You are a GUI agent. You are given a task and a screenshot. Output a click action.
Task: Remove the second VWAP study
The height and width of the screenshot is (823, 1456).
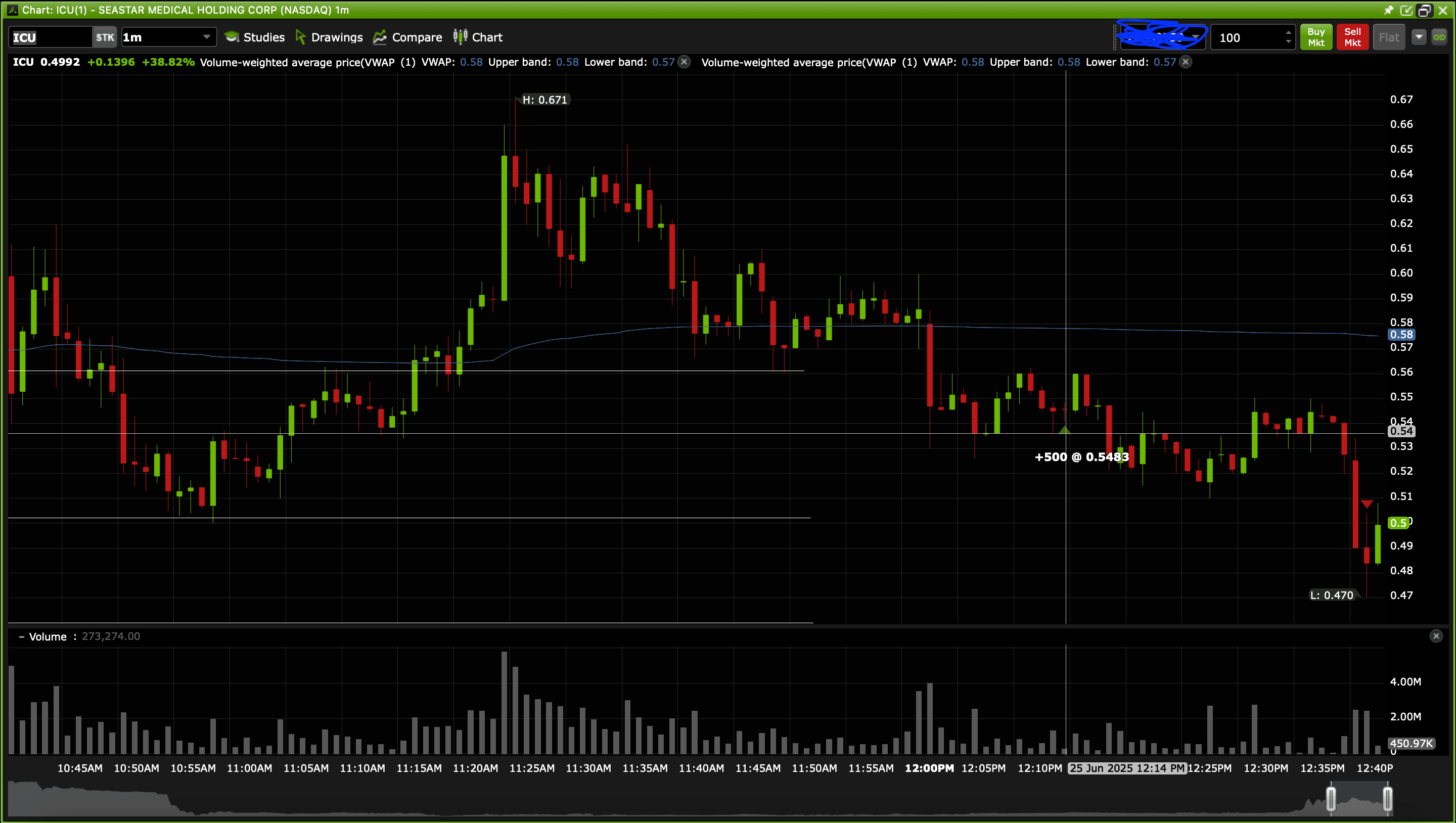point(1186,62)
